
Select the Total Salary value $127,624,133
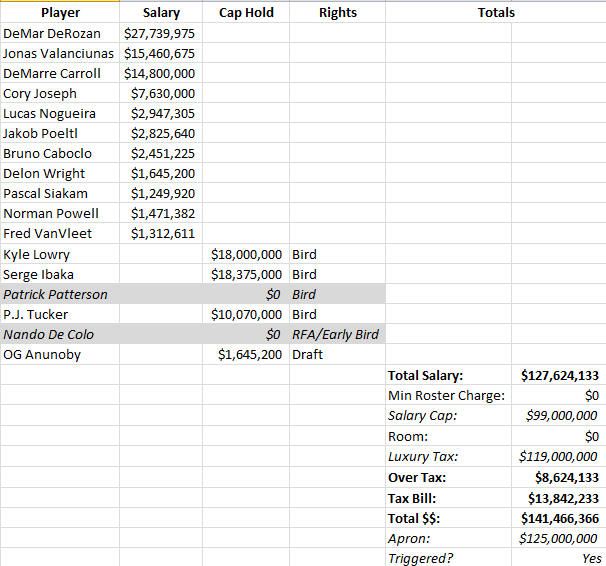pyautogui.click(x=560, y=375)
